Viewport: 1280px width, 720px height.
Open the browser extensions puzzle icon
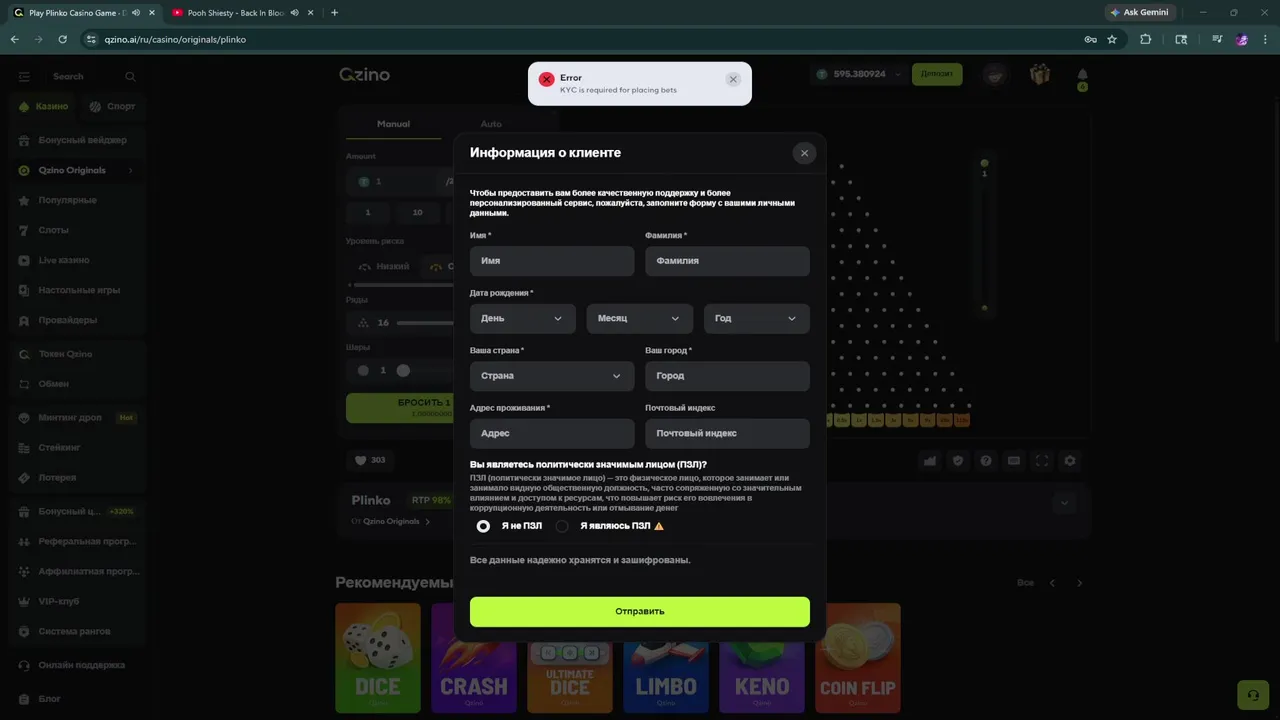1146,39
